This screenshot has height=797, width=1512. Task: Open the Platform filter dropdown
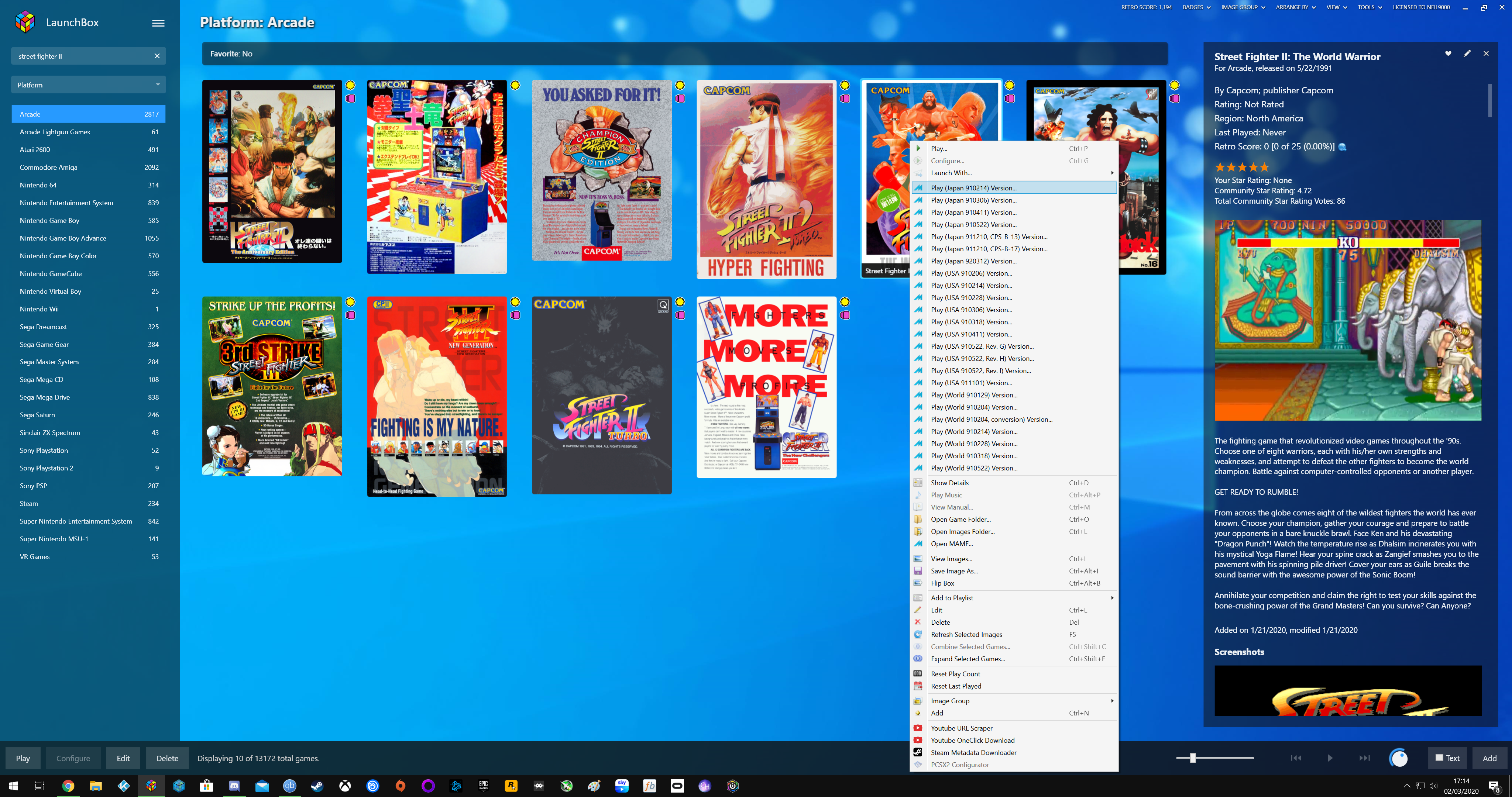point(89,85)
